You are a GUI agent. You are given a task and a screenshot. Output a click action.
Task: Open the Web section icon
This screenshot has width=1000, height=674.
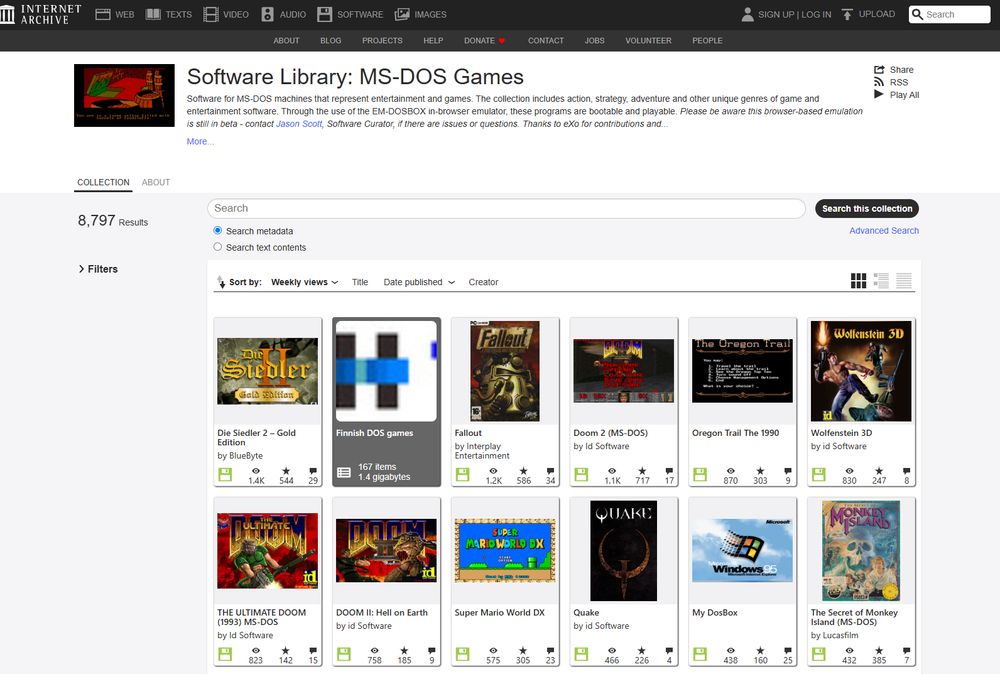point(103,14)
